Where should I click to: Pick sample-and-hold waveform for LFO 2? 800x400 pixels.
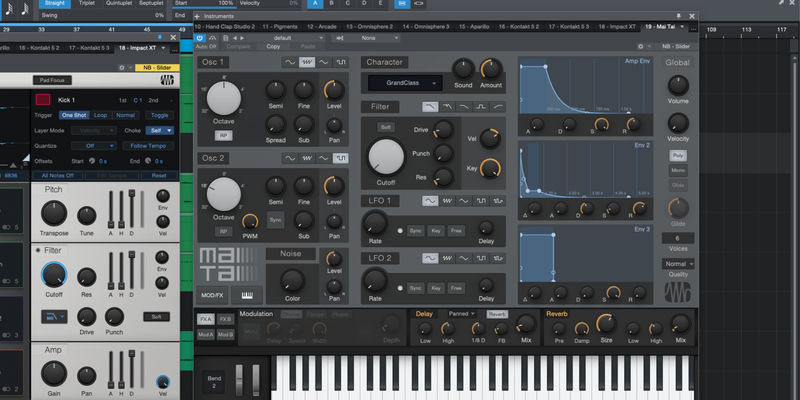[x=496, y=257]
